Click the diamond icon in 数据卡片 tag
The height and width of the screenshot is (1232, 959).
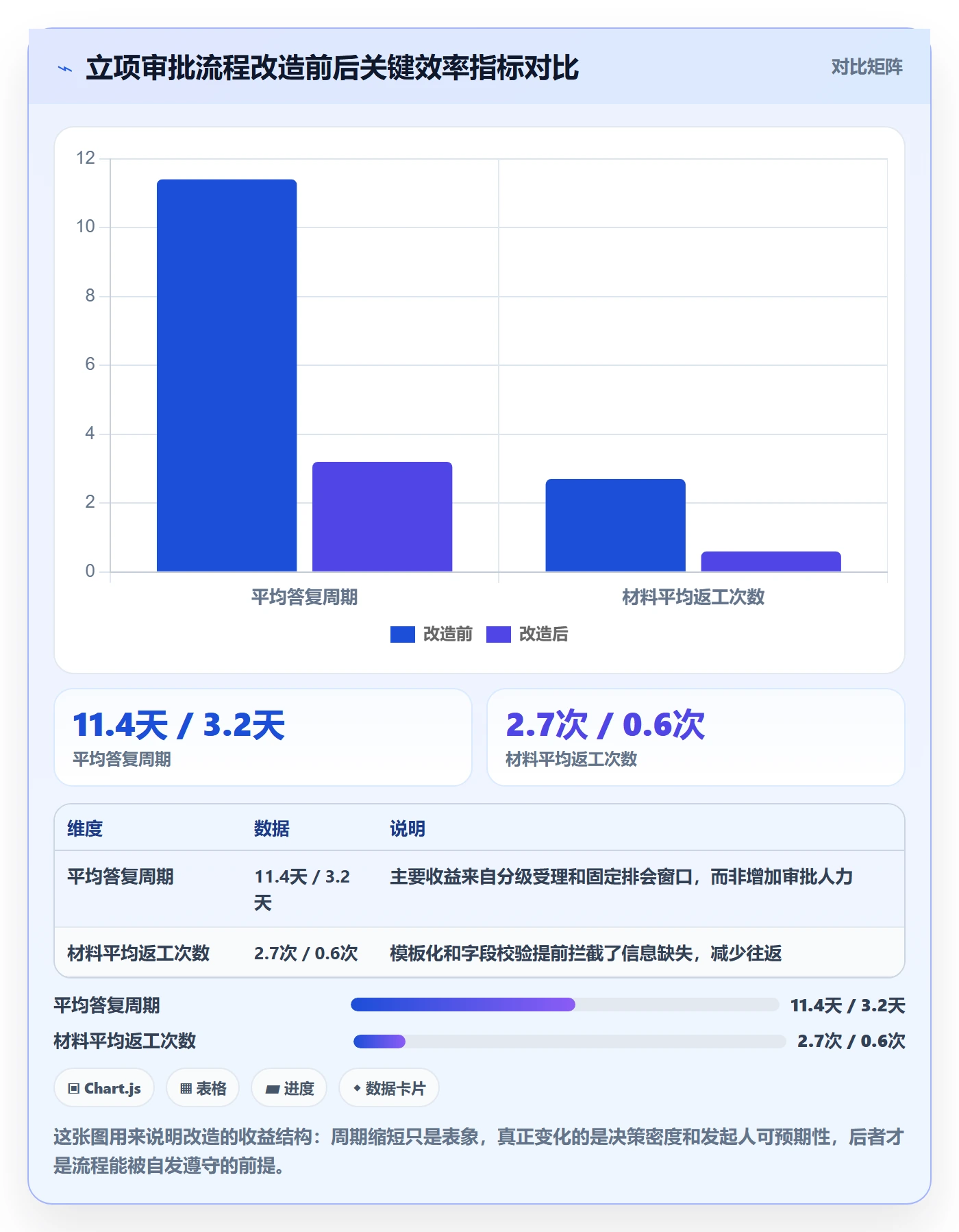(357, 1087)
